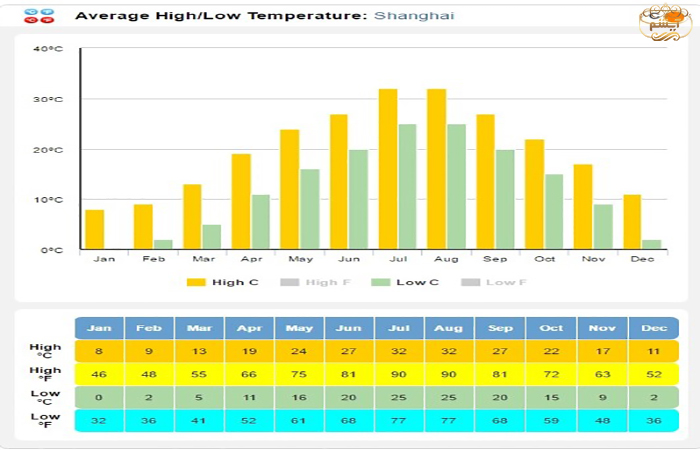The image size is (700, 450).
Task: Open the Shanghai link in the title
Action: tap(413, 16)
